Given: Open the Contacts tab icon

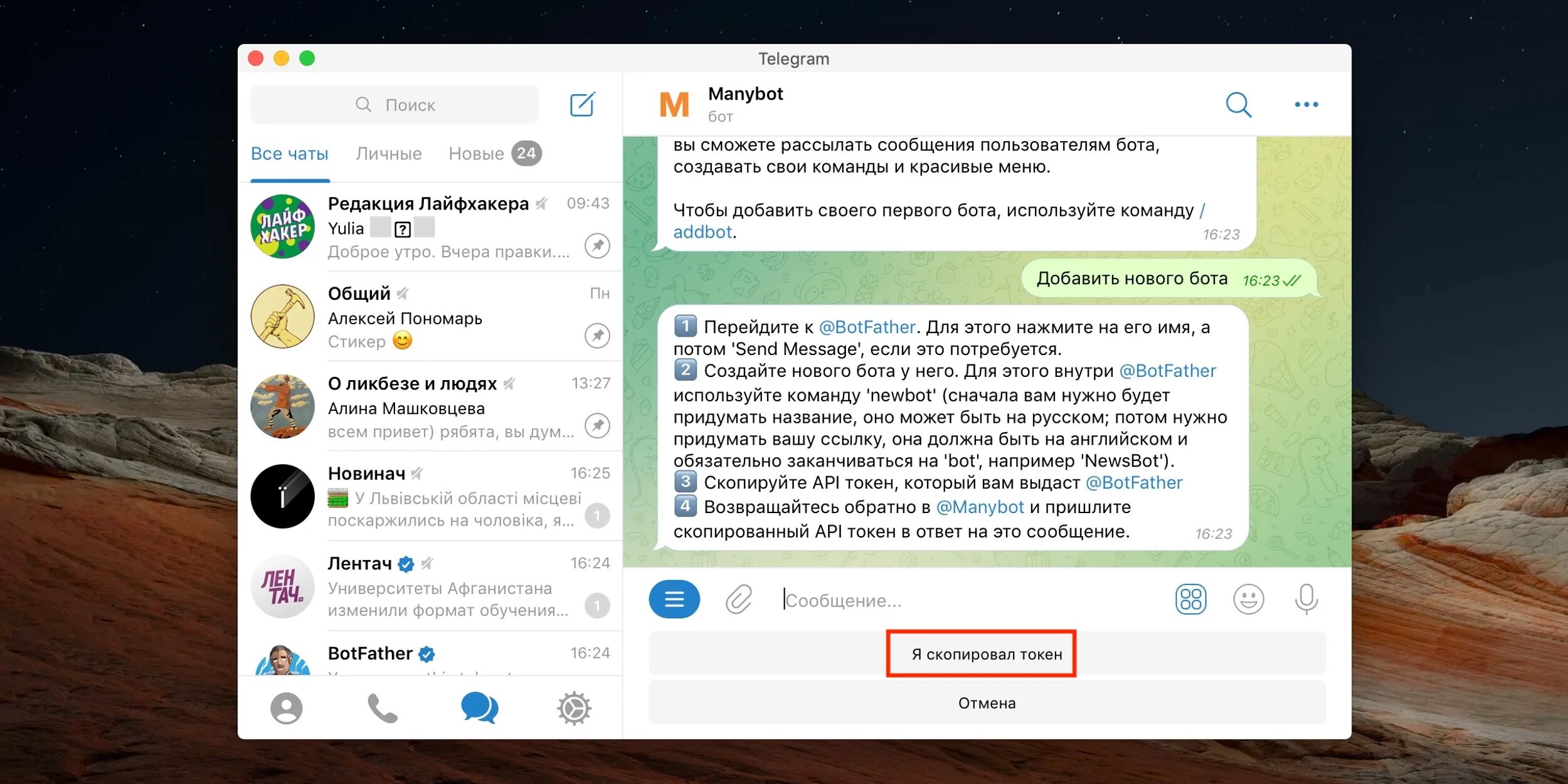Looking at the screenshot, I should click(x=286, y=708).
